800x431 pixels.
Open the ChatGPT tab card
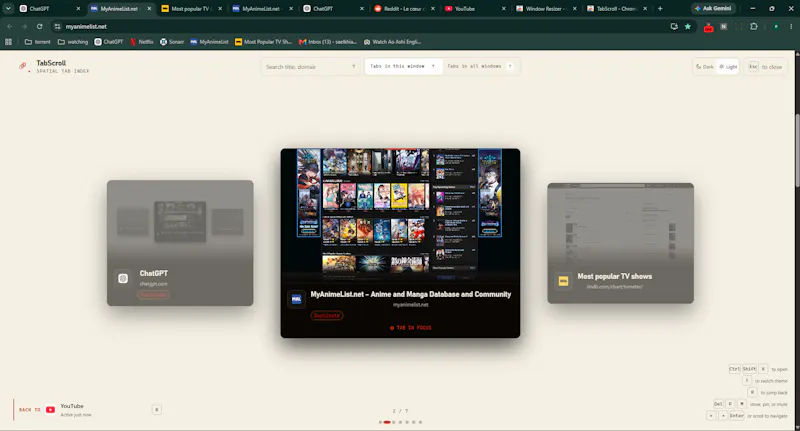(x=180, y=243)
